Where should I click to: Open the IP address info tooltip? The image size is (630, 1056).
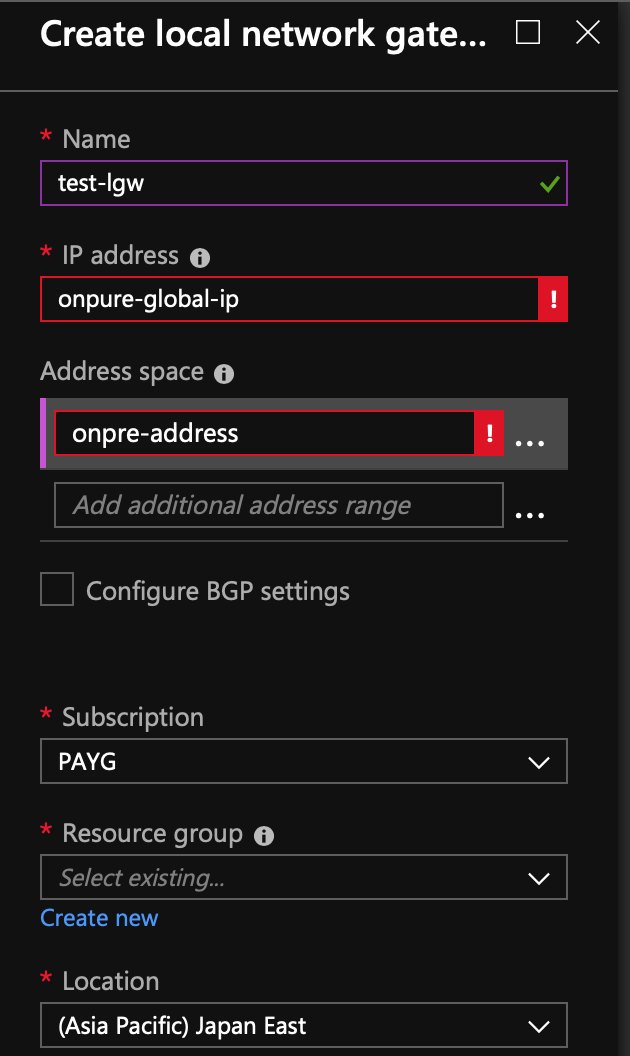point(200,255)
